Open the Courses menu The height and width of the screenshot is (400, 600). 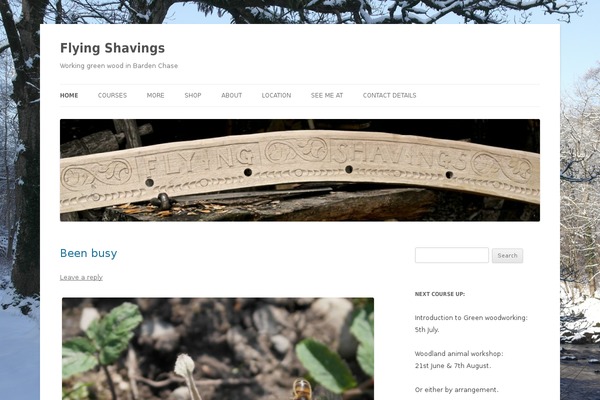[112, 95]
